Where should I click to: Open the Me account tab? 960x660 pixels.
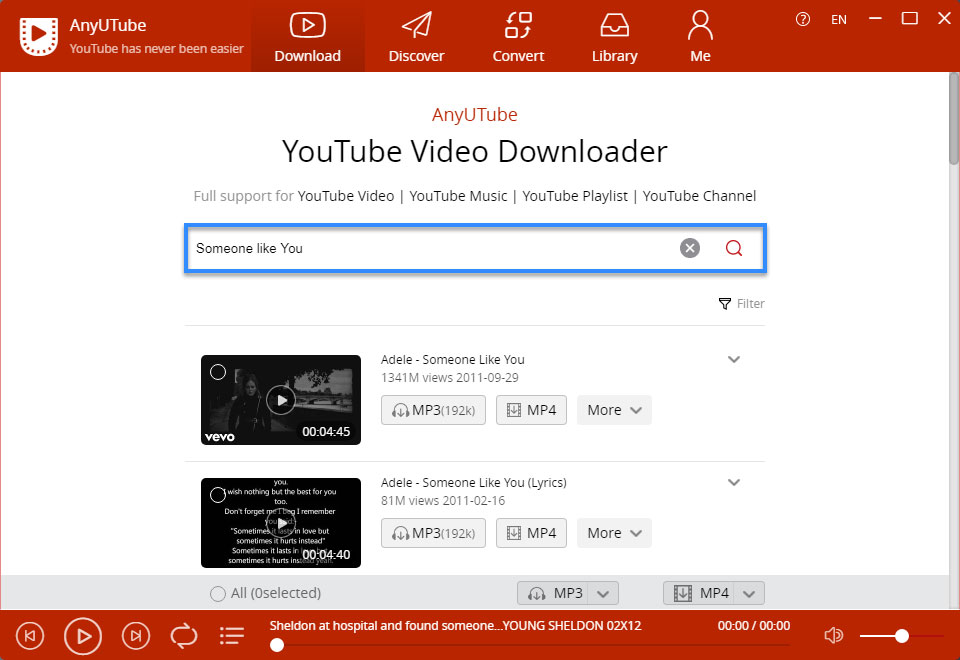(x=700, y=37)
